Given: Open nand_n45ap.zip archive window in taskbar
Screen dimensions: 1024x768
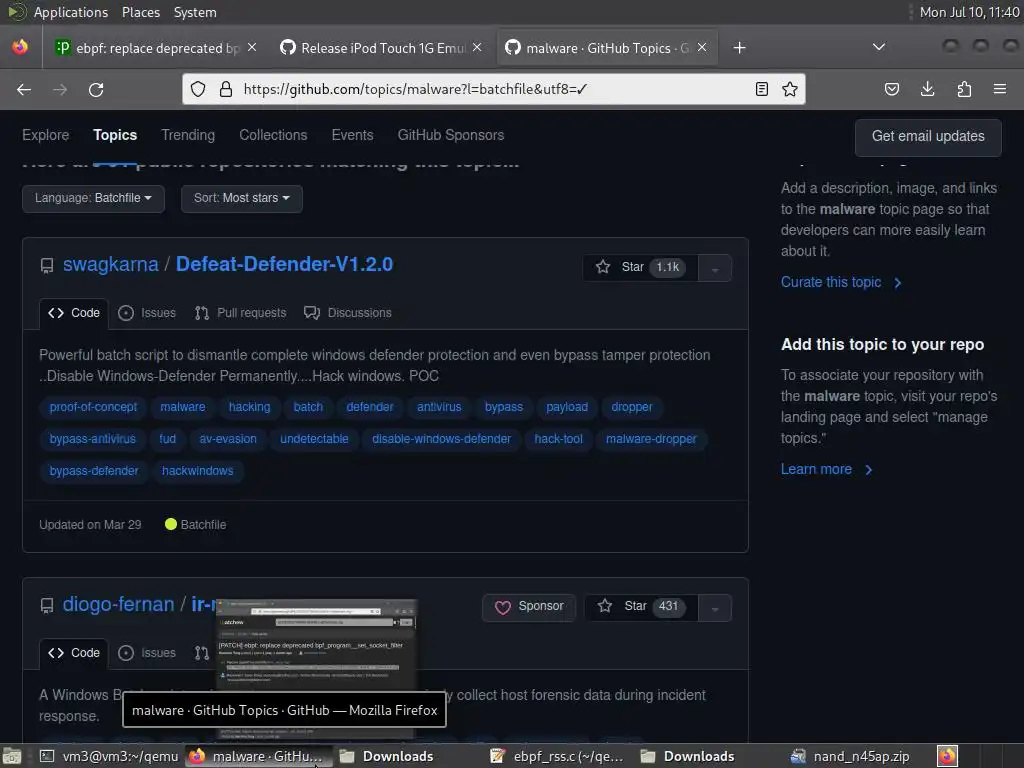Looking at the screenshot, I should click(x=850, y=756).
